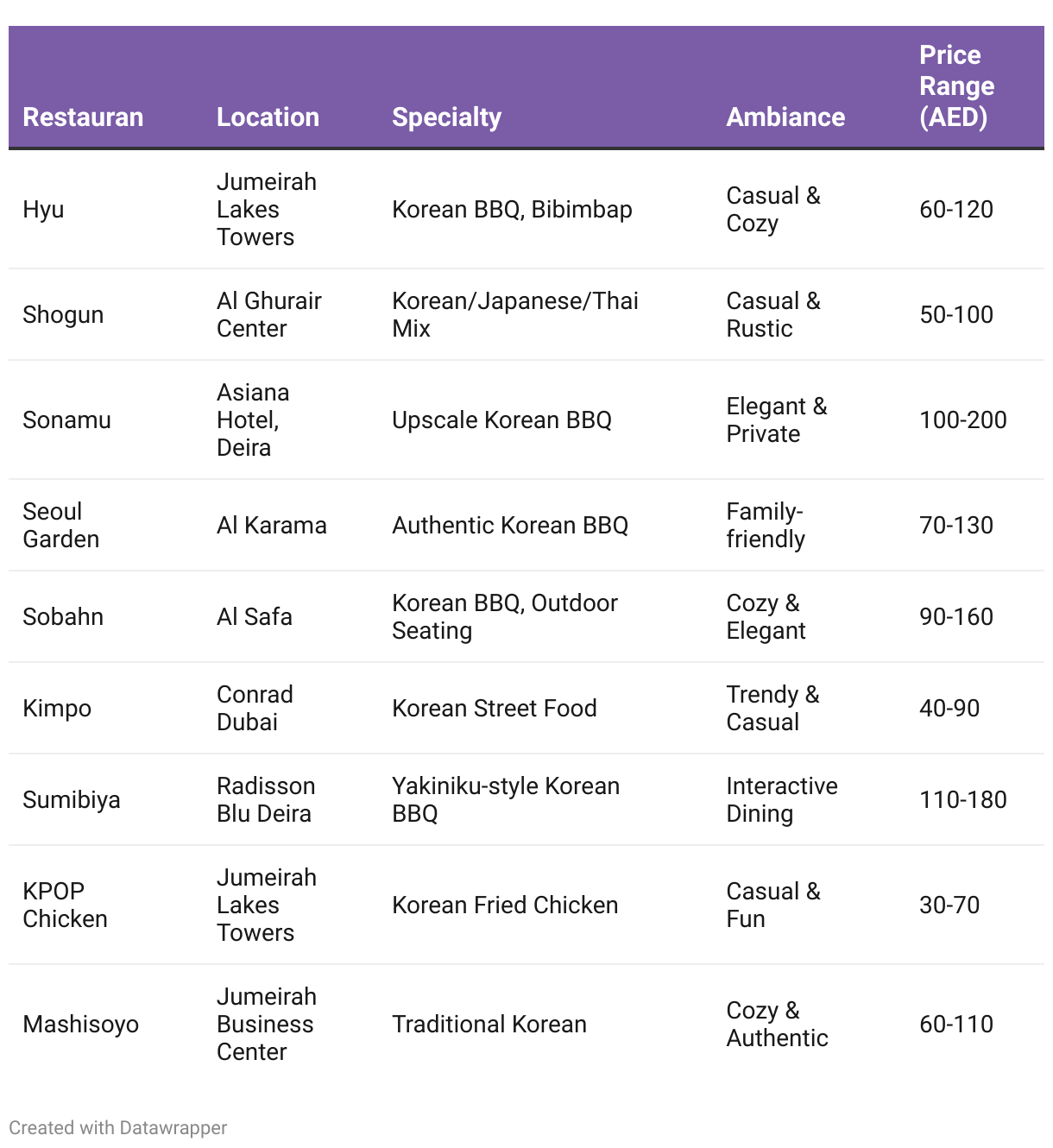Image resolution: width=1053 pixels, height=1148 pixels.
Task: Select the Sumibiya restaurant cell
Action: 72,800
